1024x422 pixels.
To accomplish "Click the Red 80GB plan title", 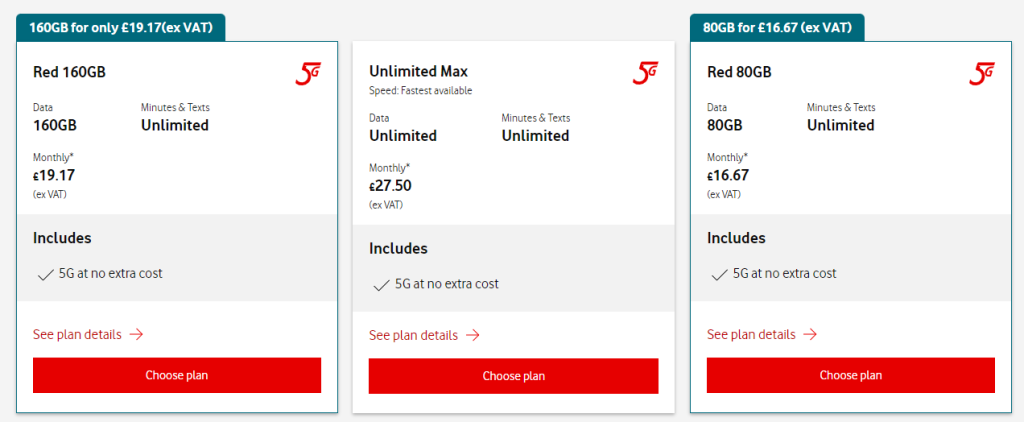I will (739, 72).
